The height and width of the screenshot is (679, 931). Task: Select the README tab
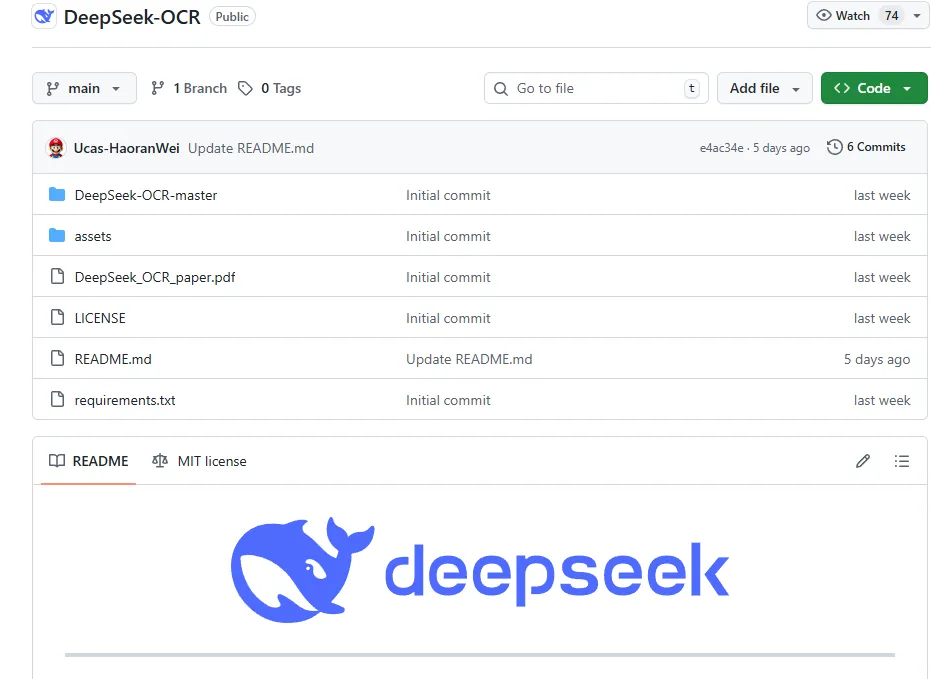[x=88, y=461]
